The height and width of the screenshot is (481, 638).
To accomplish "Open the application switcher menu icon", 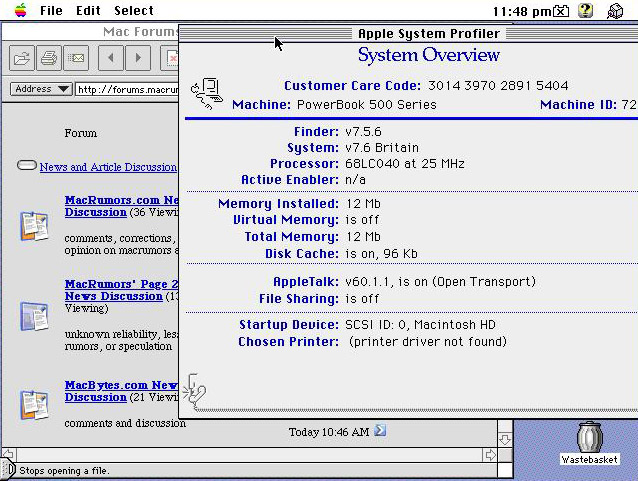I will coord(615,11).
